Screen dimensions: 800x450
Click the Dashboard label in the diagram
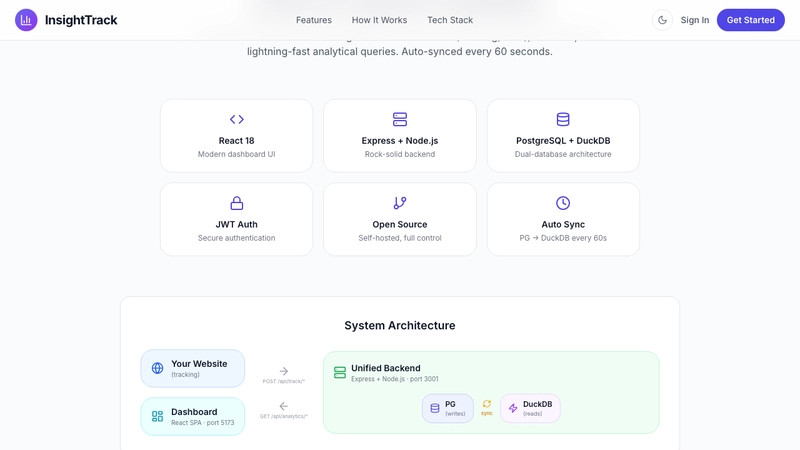pos(194,412)
